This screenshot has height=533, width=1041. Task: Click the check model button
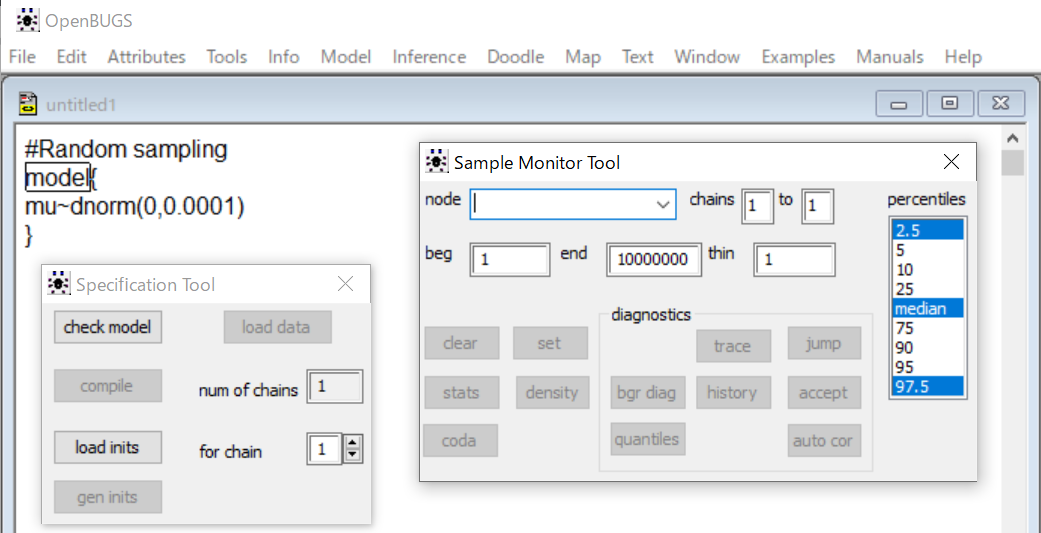tap(108, 327)
